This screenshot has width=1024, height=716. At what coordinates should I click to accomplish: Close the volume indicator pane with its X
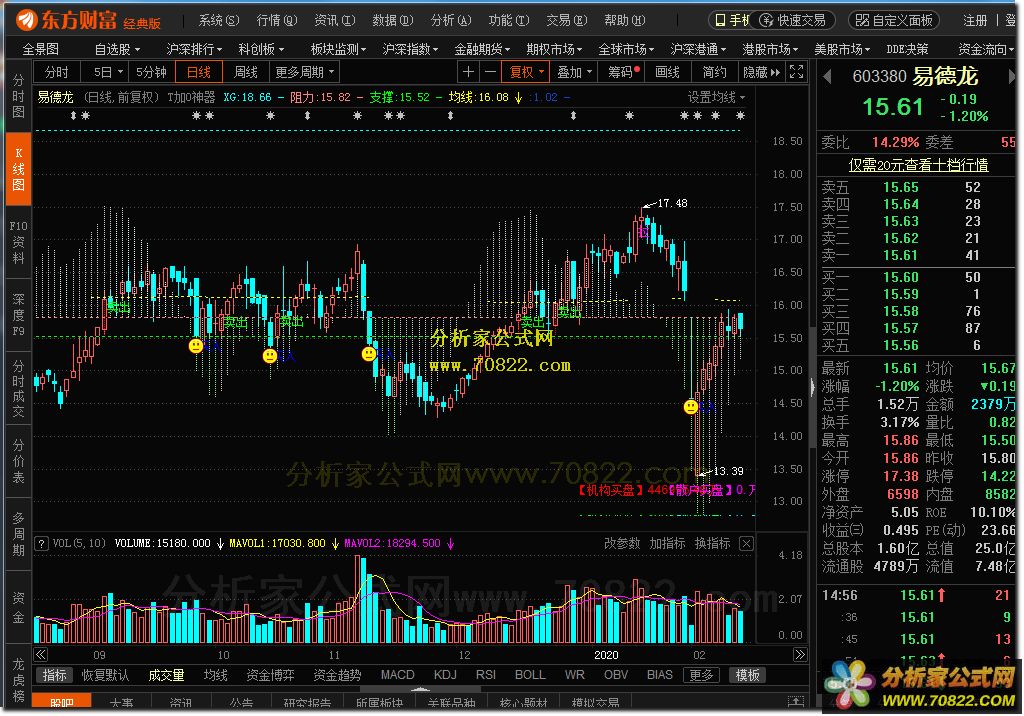746,544
